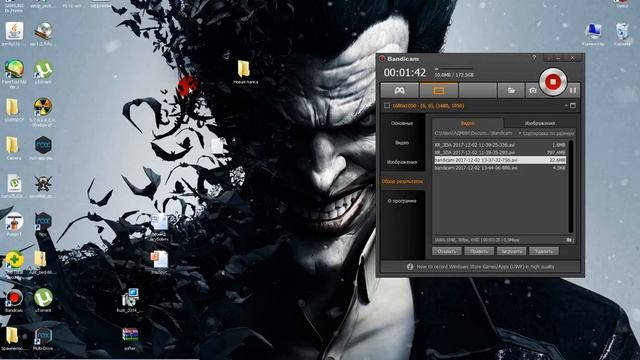Open the Основные sidebar section
Screen dimensions: 640x360
(x=402, y=123)
